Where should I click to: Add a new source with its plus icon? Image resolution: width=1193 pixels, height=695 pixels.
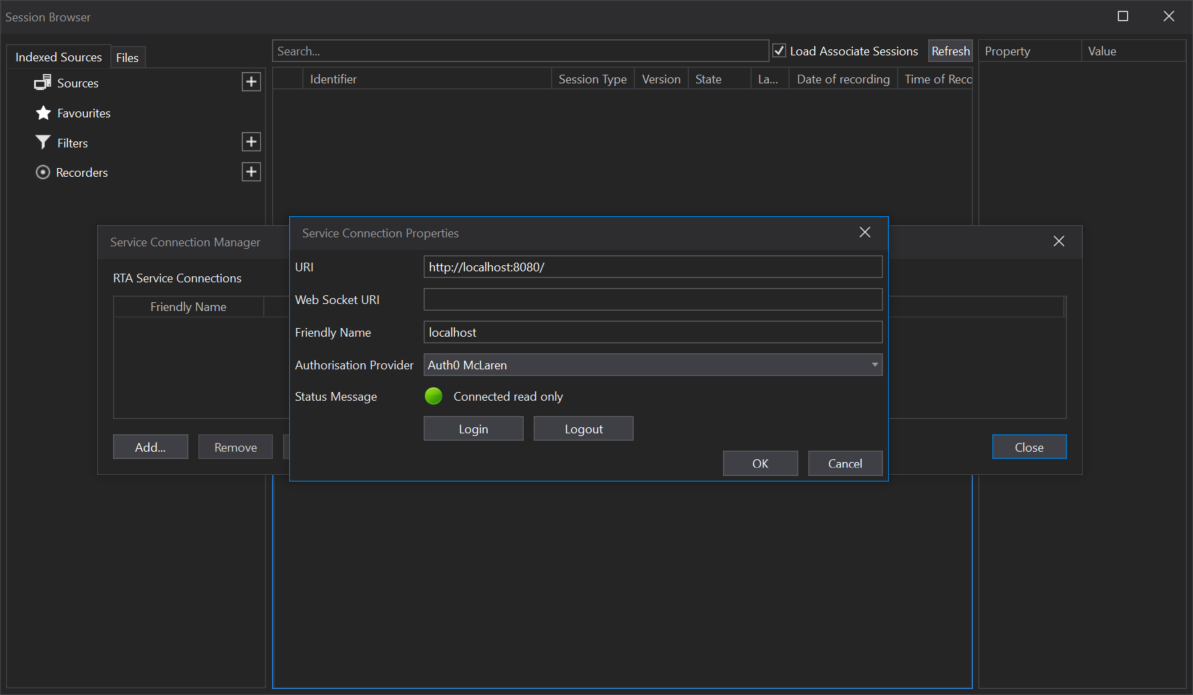(251, 81)
